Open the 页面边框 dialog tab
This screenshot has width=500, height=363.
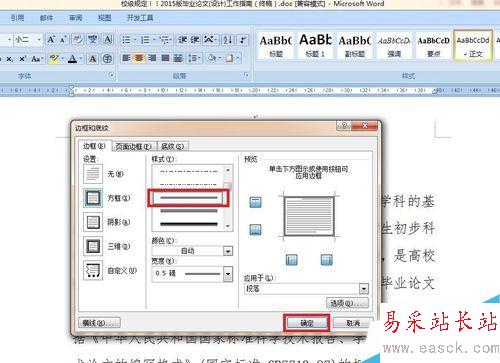[133, 146]
